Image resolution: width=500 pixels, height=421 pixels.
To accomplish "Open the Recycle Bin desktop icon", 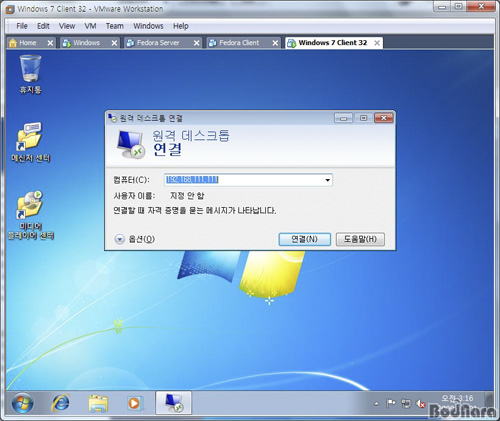I will tap(30, 74).
